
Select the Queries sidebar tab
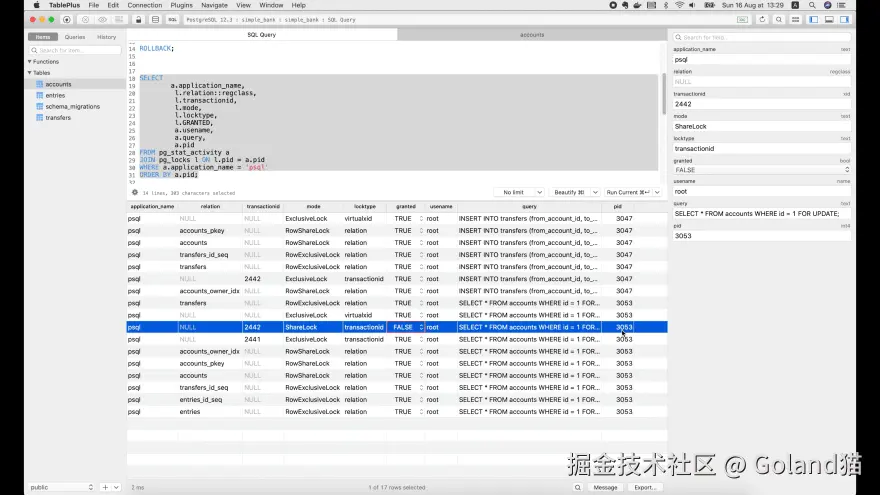[x=75, y=37]
